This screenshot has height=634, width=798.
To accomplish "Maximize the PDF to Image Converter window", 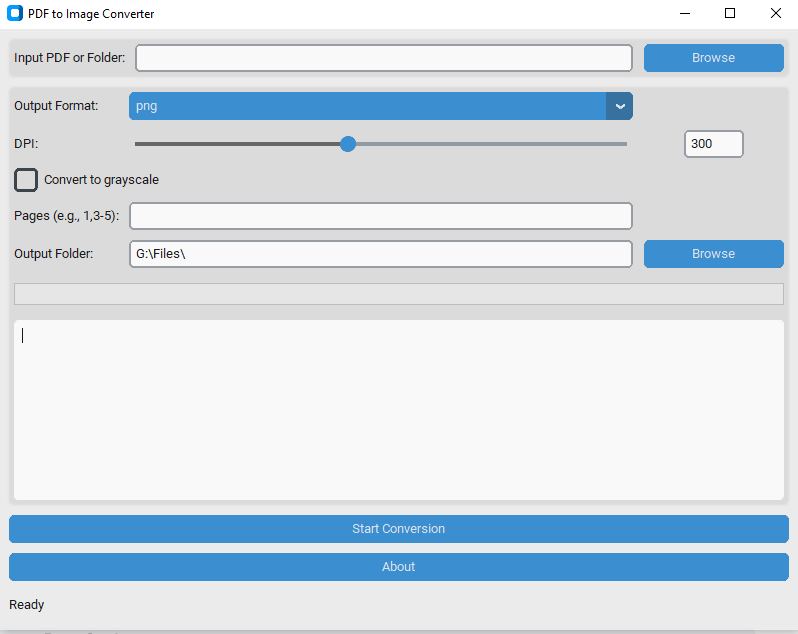I will pyautogui.click(x=730, y=13).
